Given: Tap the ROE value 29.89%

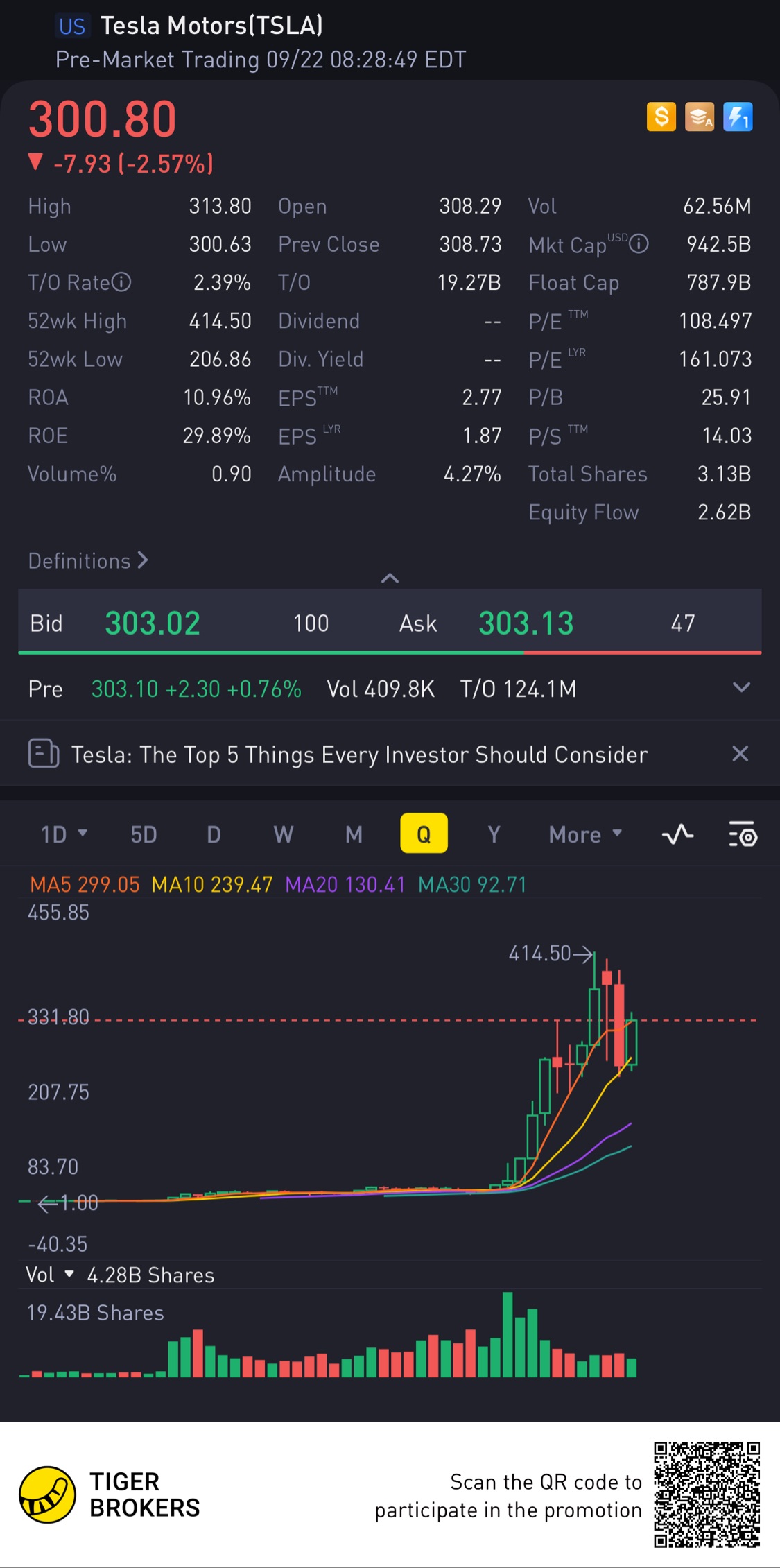Looking at the screenshot, I should tap(216, 436).
